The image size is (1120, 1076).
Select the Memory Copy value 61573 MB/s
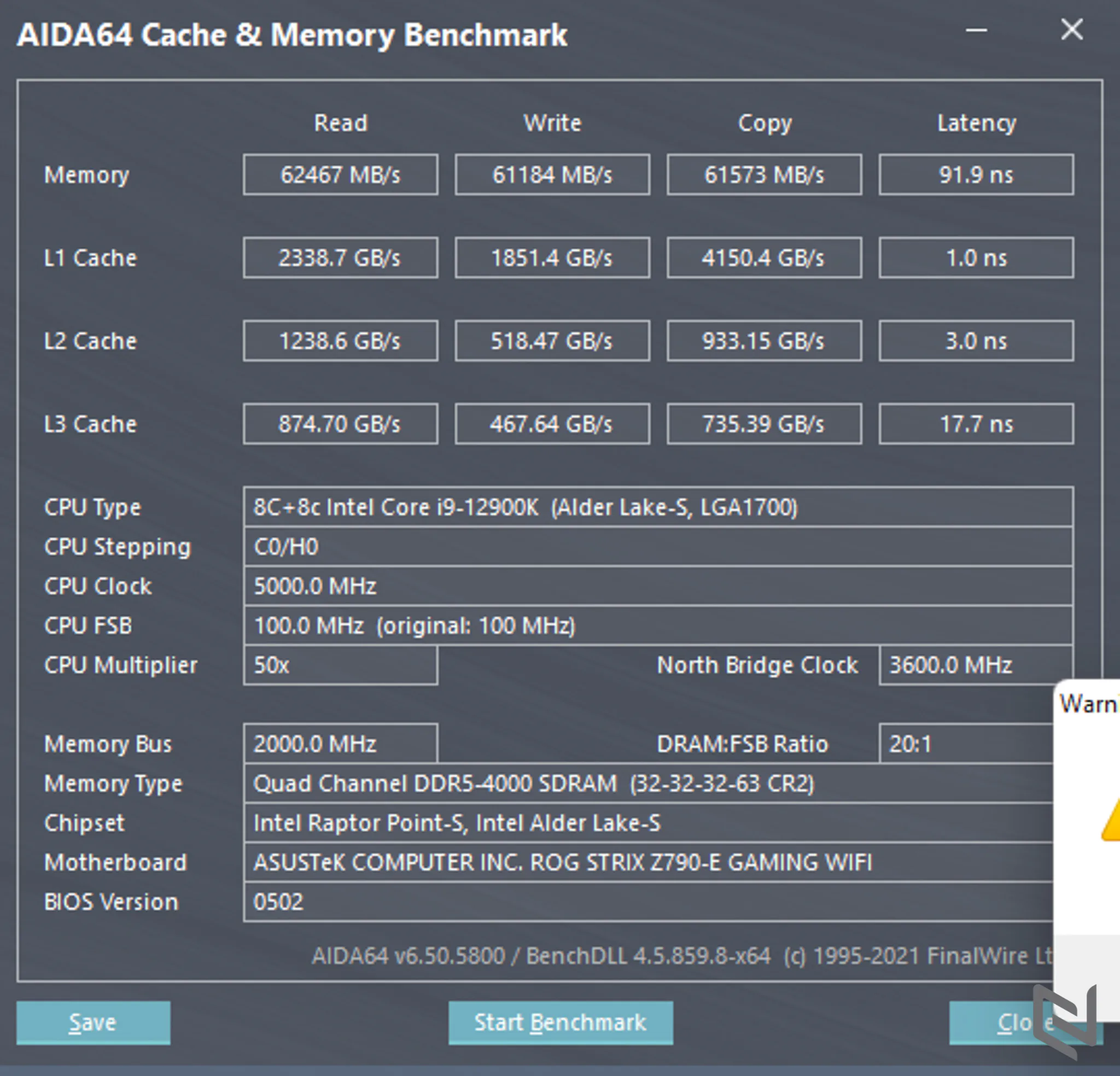764,174
